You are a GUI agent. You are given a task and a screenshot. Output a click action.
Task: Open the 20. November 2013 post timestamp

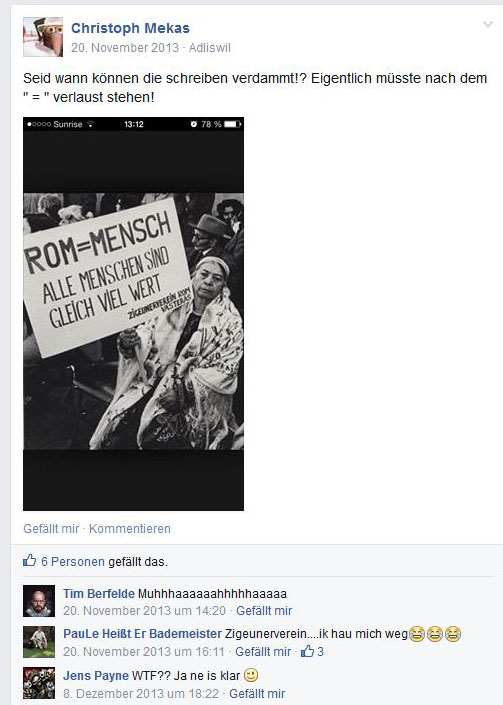[x=125, y=48]
